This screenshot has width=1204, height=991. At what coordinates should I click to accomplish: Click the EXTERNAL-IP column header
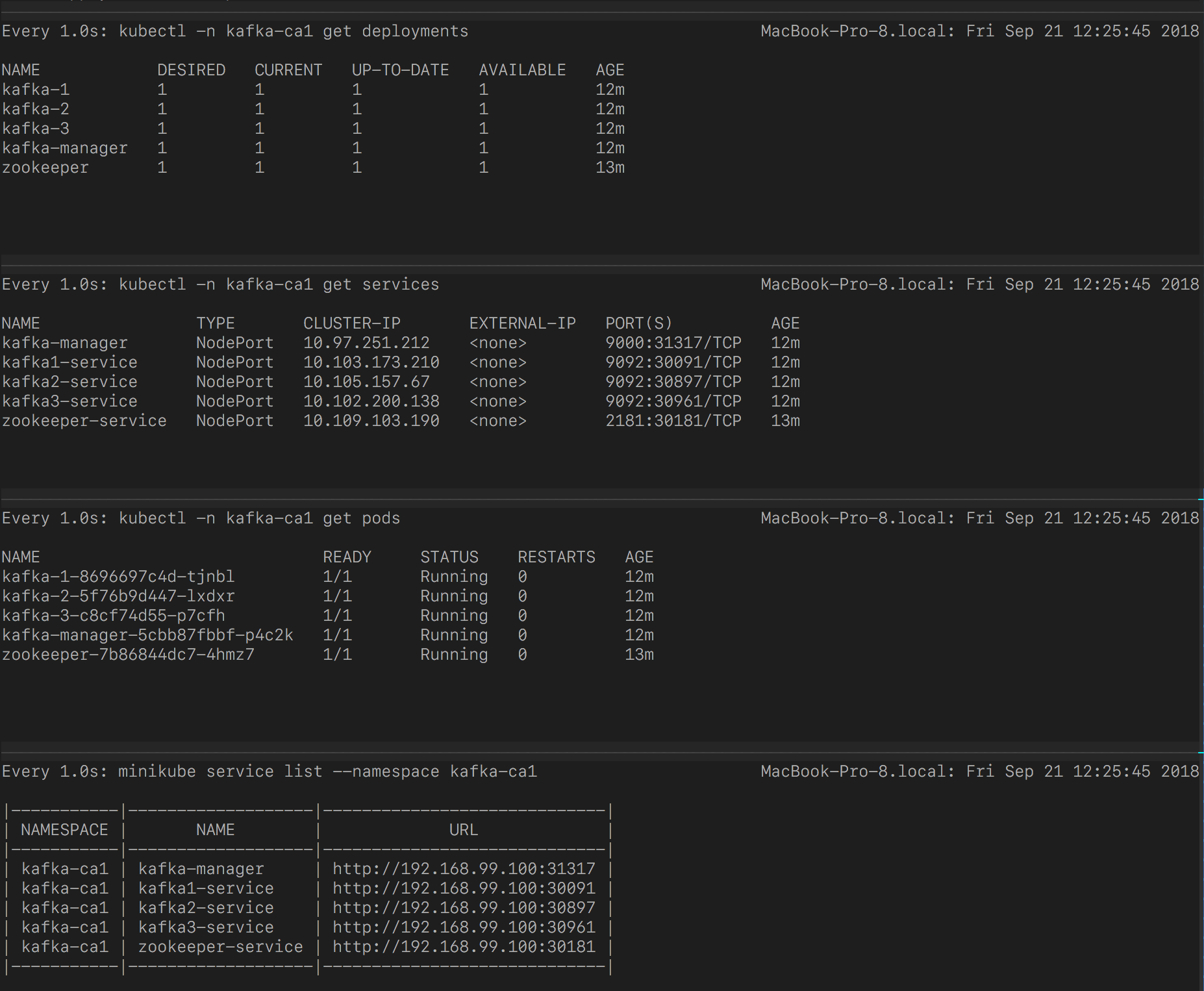(x=523, y=323)
